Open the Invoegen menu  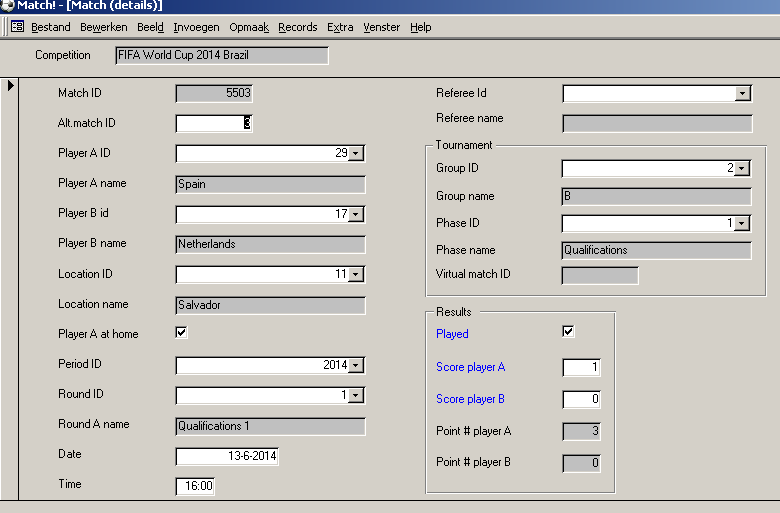196,27
